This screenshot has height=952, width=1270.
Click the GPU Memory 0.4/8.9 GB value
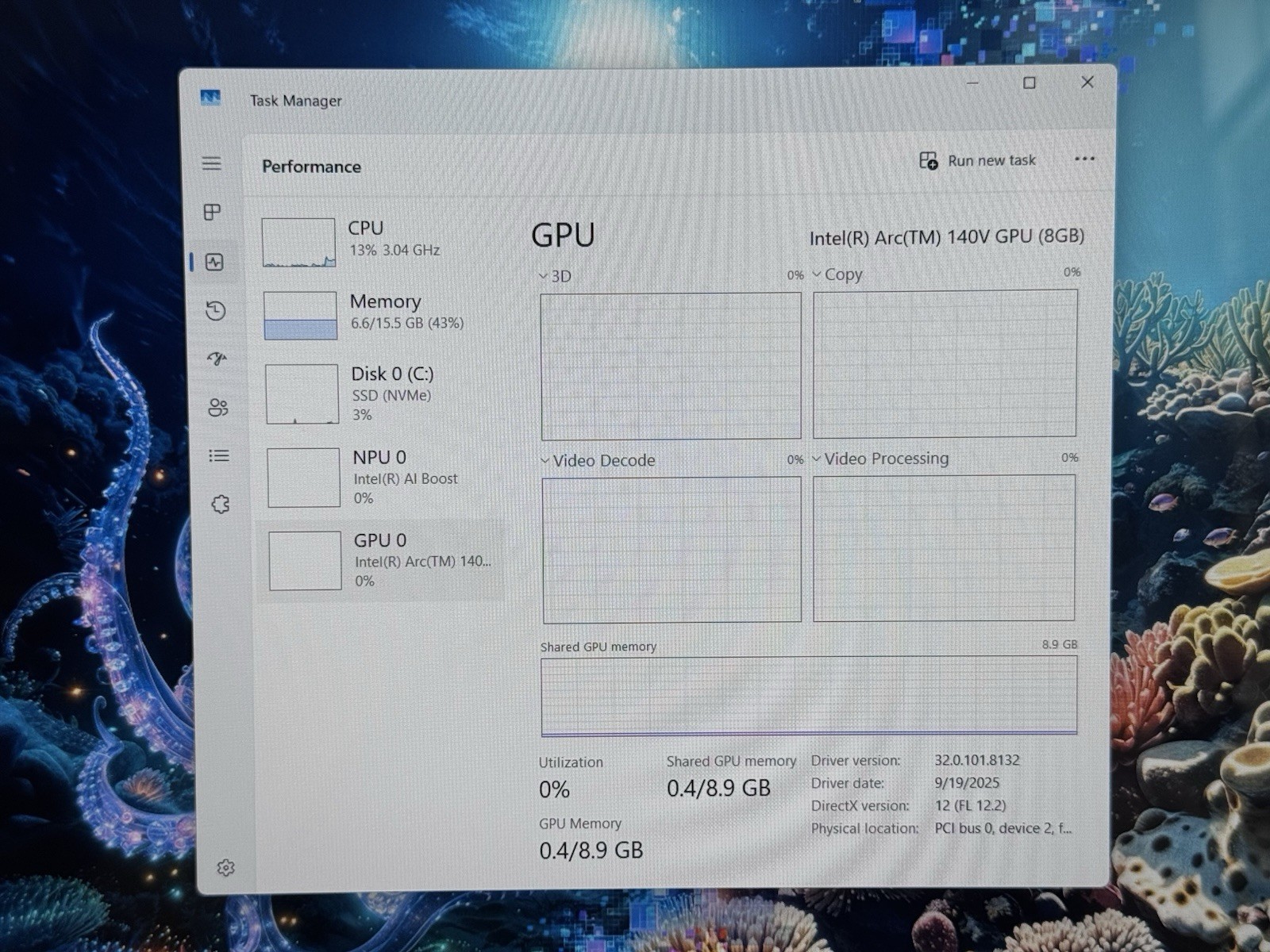tap(591, 850)
